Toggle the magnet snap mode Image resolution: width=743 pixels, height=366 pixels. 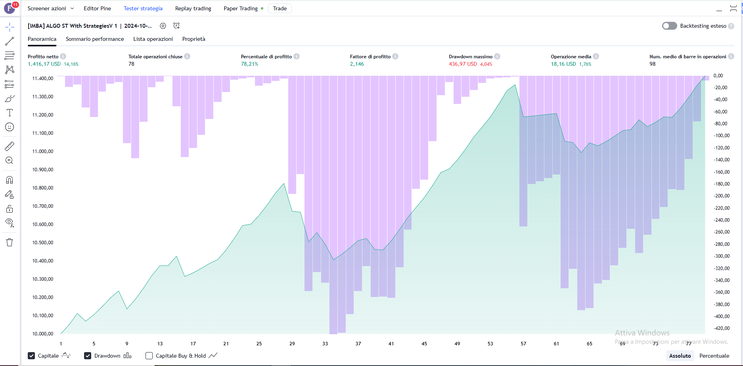point(9,180)
